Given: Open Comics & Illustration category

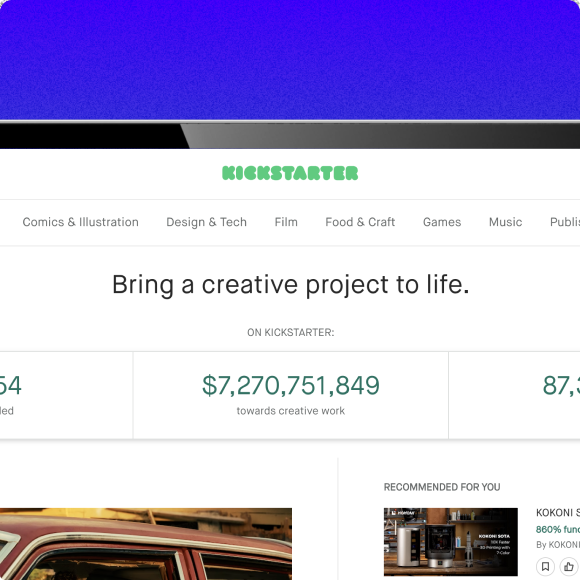Looking at the screenshot, I should coord(81,222).
